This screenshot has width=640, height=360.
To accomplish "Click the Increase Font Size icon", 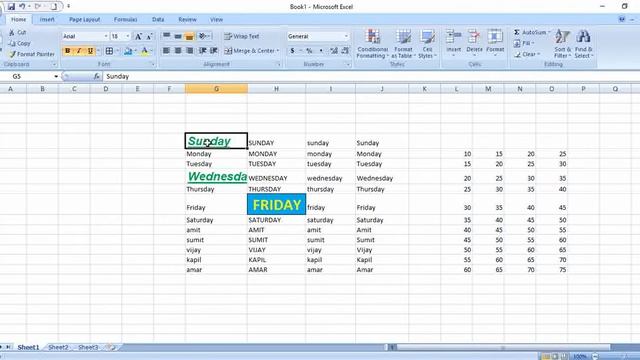I will (x=138, y=36).
